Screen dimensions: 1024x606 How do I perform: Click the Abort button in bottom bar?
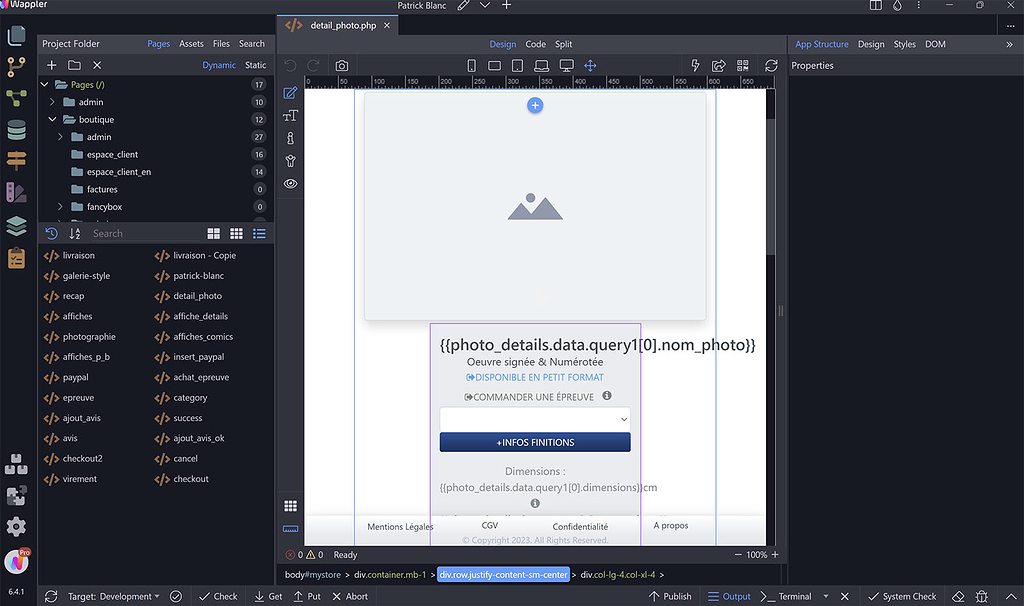(350, 596)
